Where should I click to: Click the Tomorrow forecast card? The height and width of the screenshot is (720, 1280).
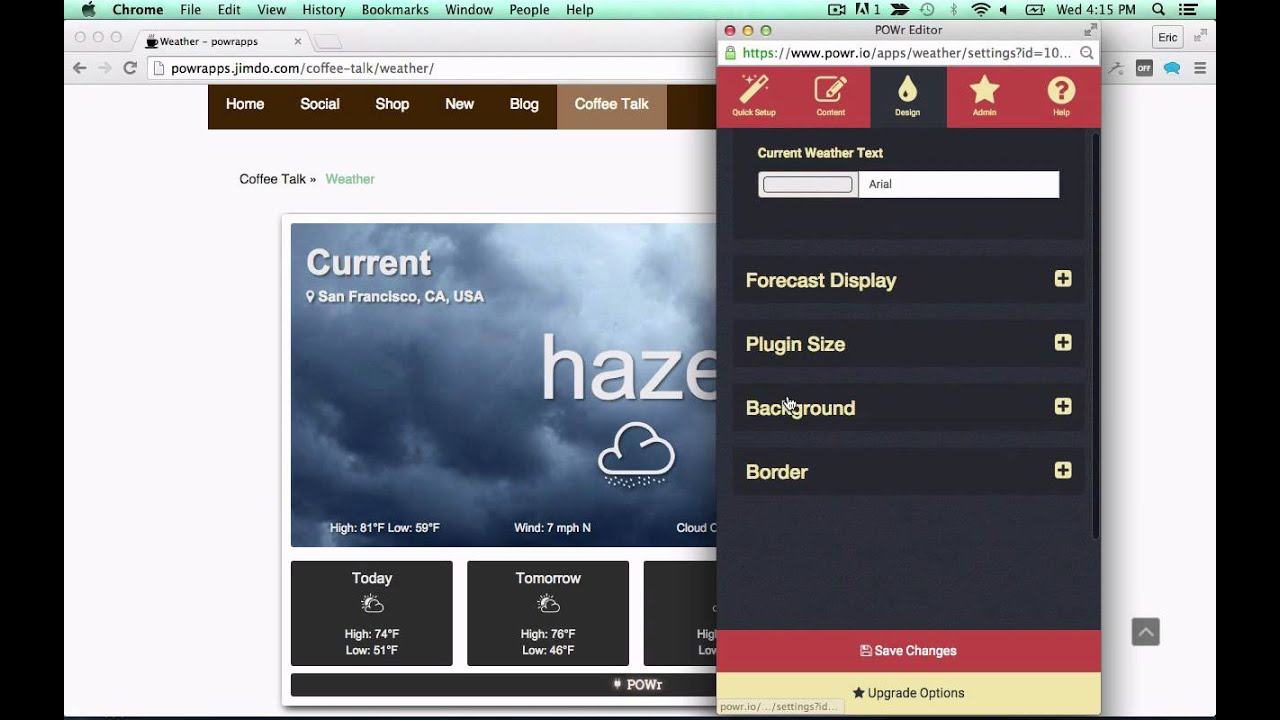pos(548,613)
